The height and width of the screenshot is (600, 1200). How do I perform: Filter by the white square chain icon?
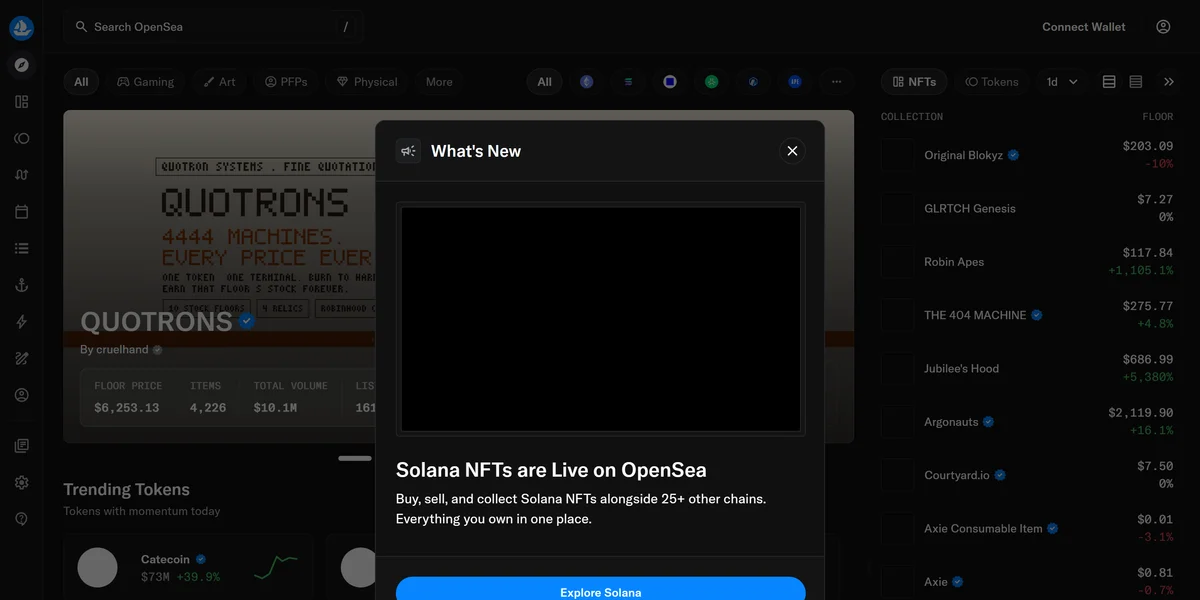670,82
